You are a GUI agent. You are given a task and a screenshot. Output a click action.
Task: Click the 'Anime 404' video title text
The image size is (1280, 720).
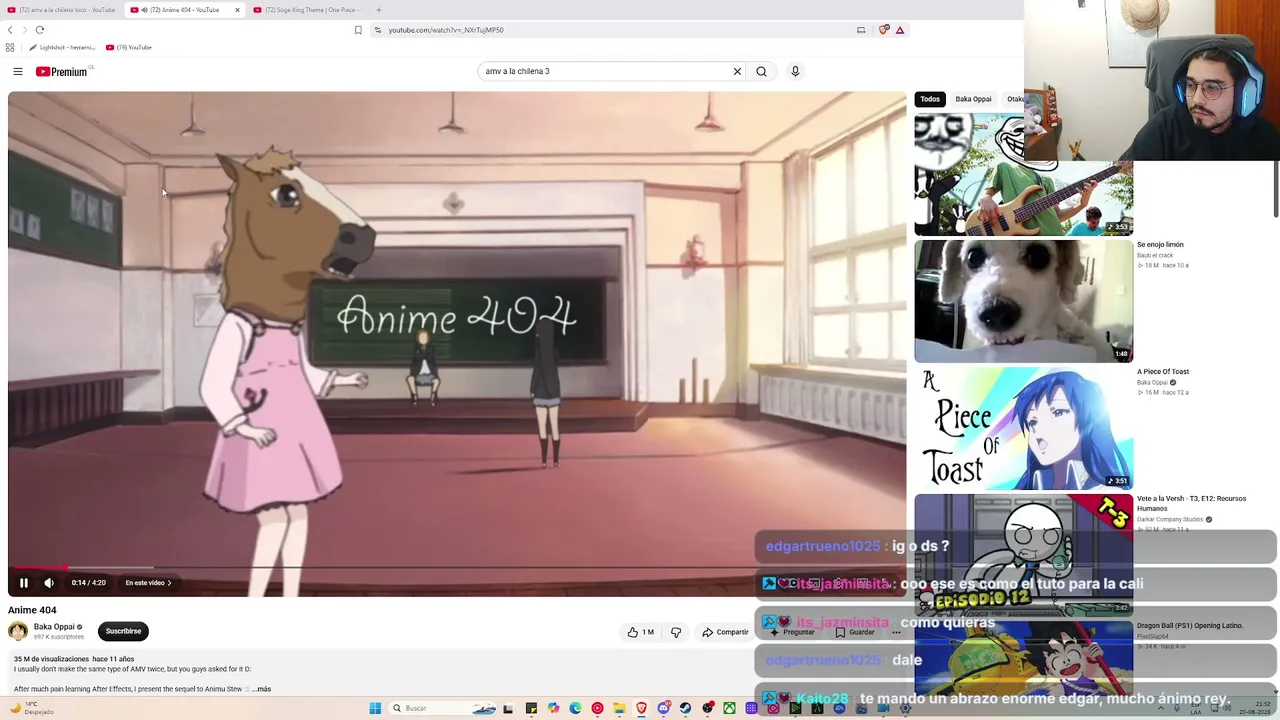(32, 610)
